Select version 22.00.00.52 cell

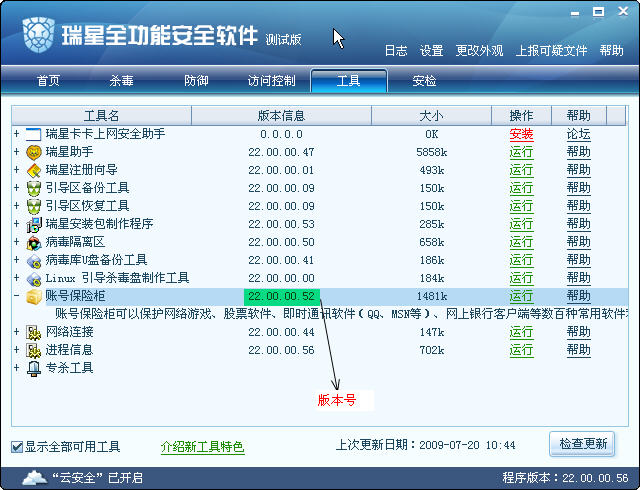click(282, 296)
